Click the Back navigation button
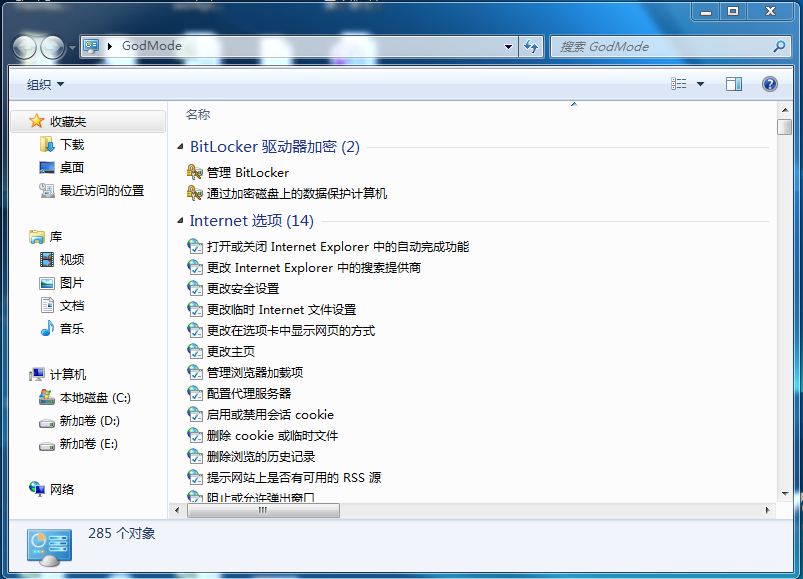The image size is (803, 579). (24, 48)
